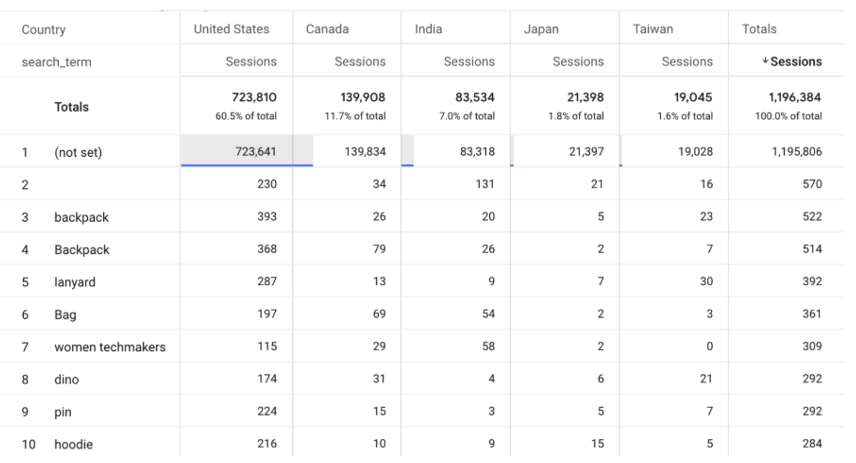
Task: Sort by Sessions under India
Action: click(469, 62)
